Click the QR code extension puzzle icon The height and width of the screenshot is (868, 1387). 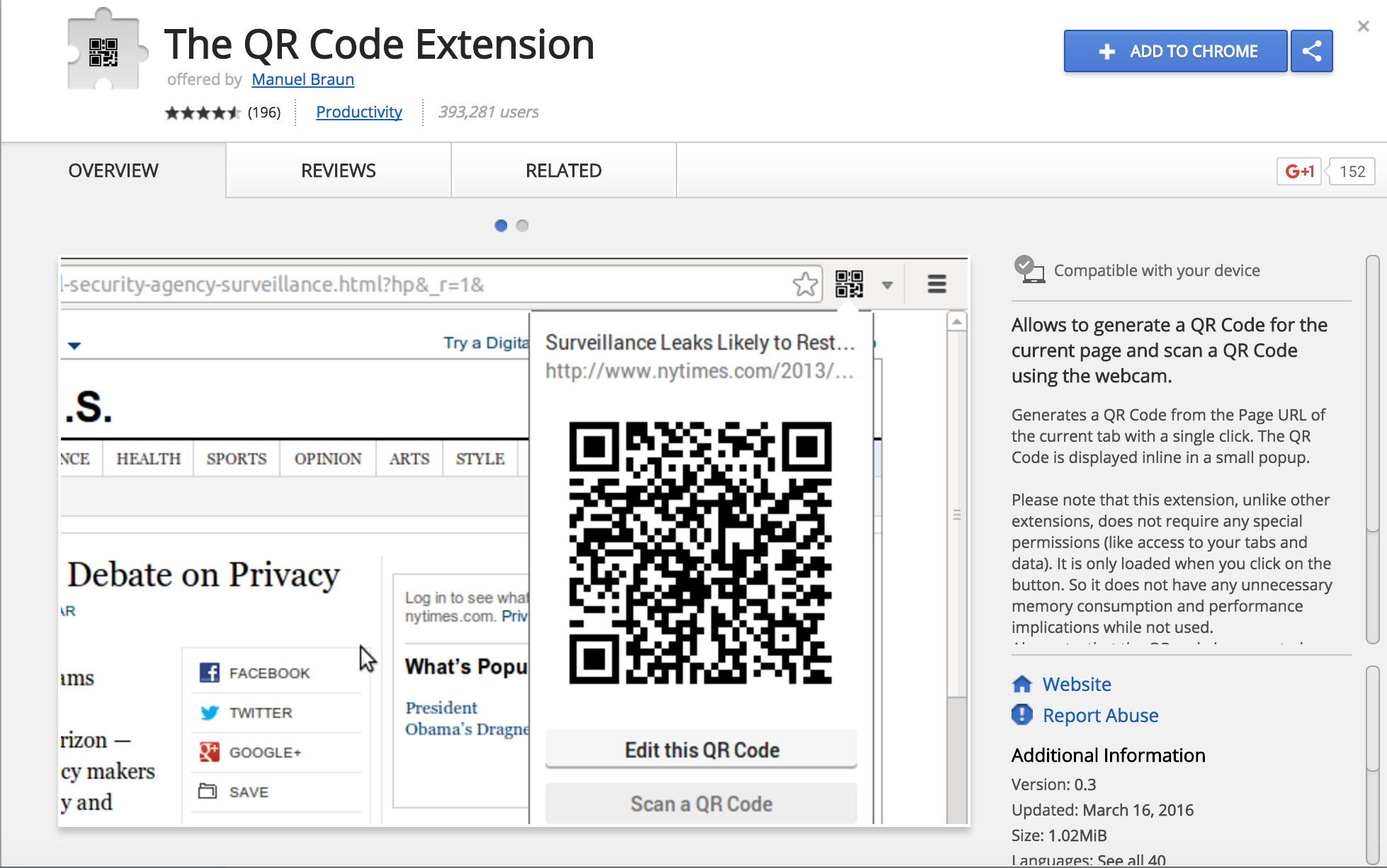coord(106,51)
